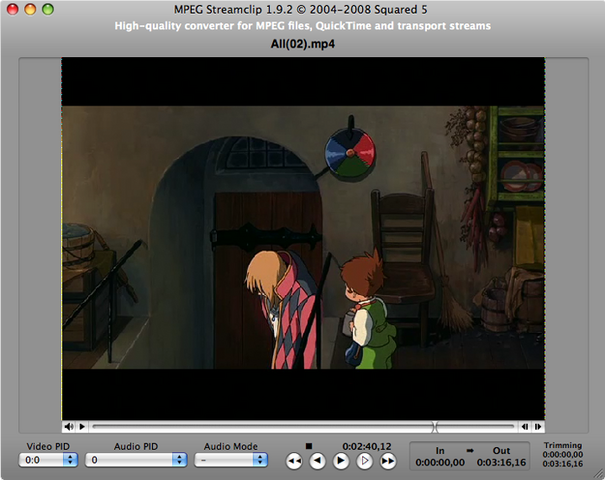Click the current time 0:02:40,12
605x480 pixels.
(x=367, y=446)
